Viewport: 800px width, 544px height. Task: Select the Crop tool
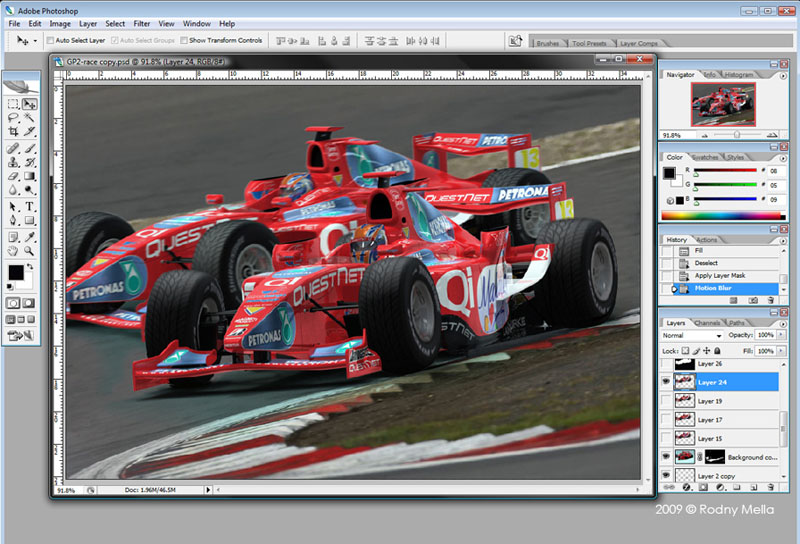click(x=13, y=132)
